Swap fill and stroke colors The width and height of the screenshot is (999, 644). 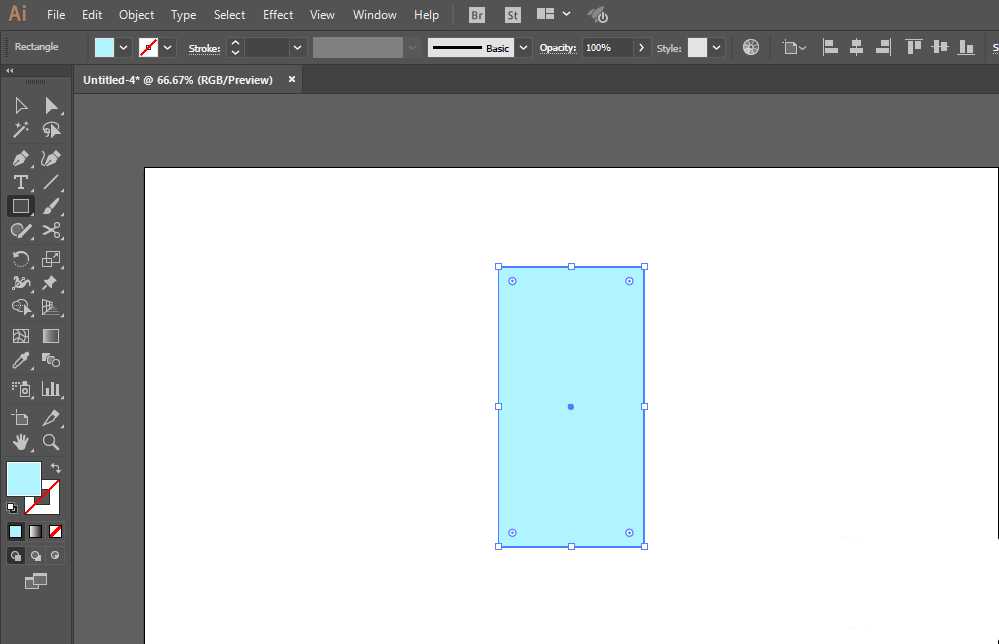pyautogui.click(x=55, y=468)
